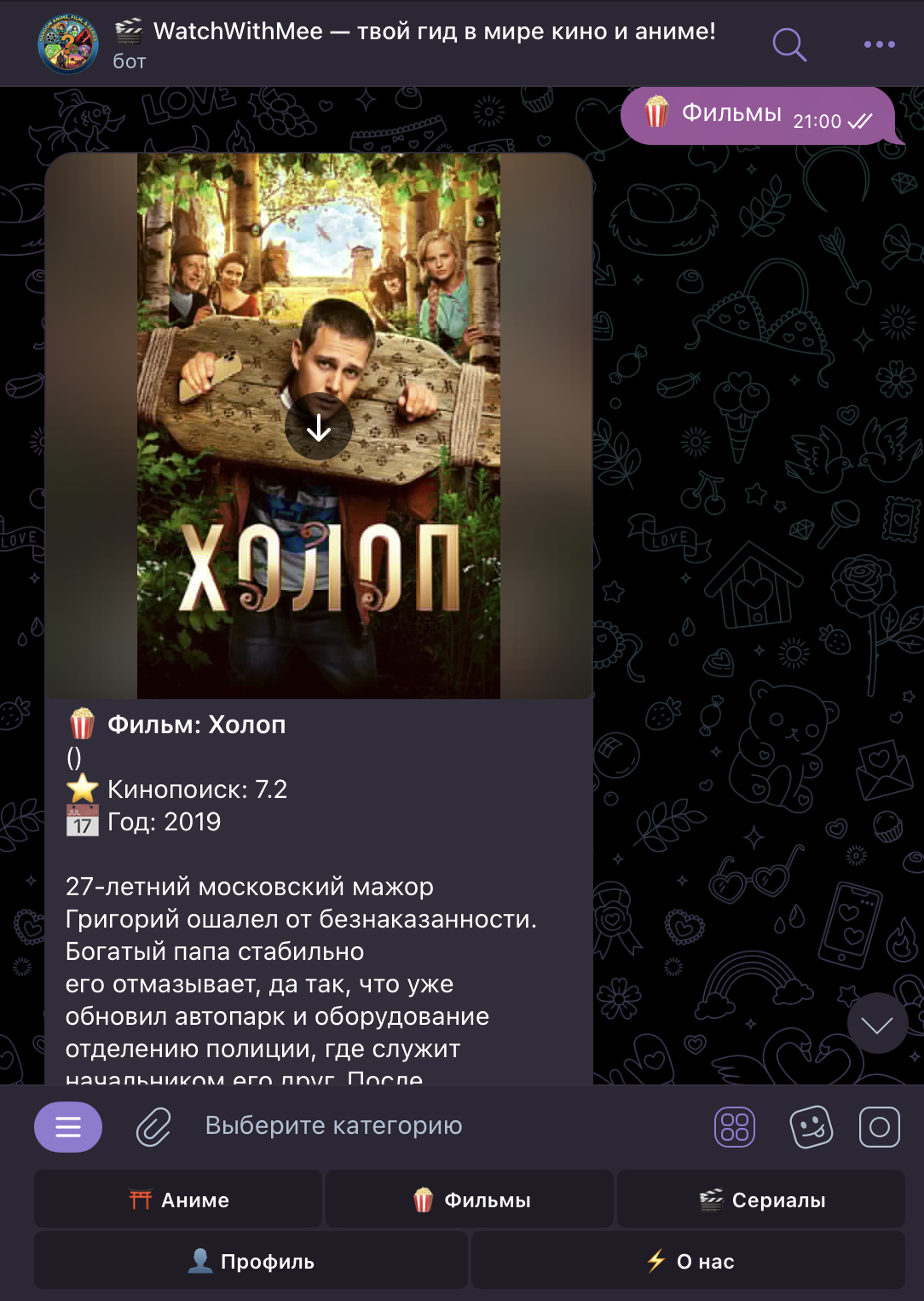
Task: Open the Холоп movie poster thumbnail
Action: click(319, 426)
